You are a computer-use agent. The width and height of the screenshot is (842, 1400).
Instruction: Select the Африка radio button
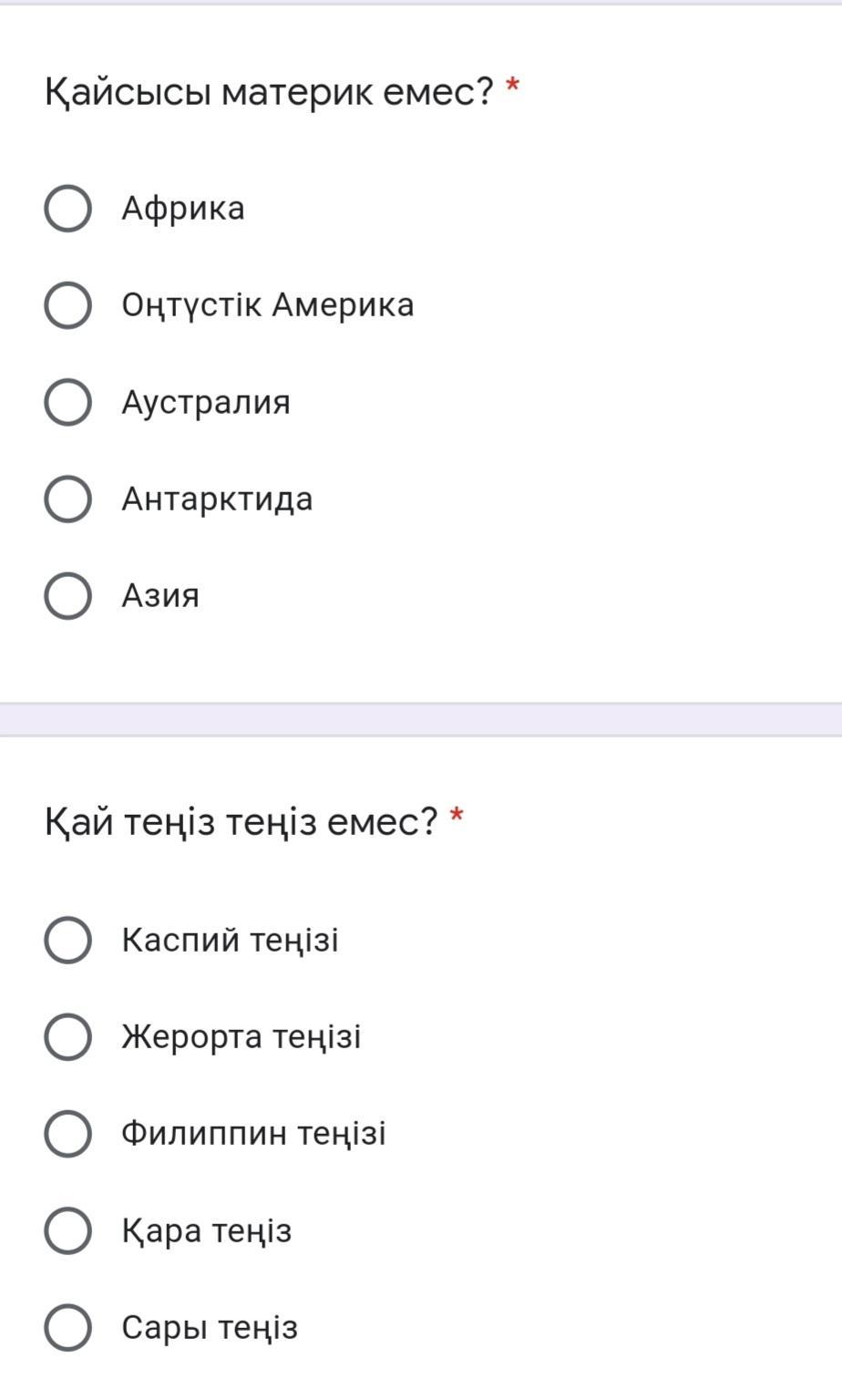coord(67,209)
